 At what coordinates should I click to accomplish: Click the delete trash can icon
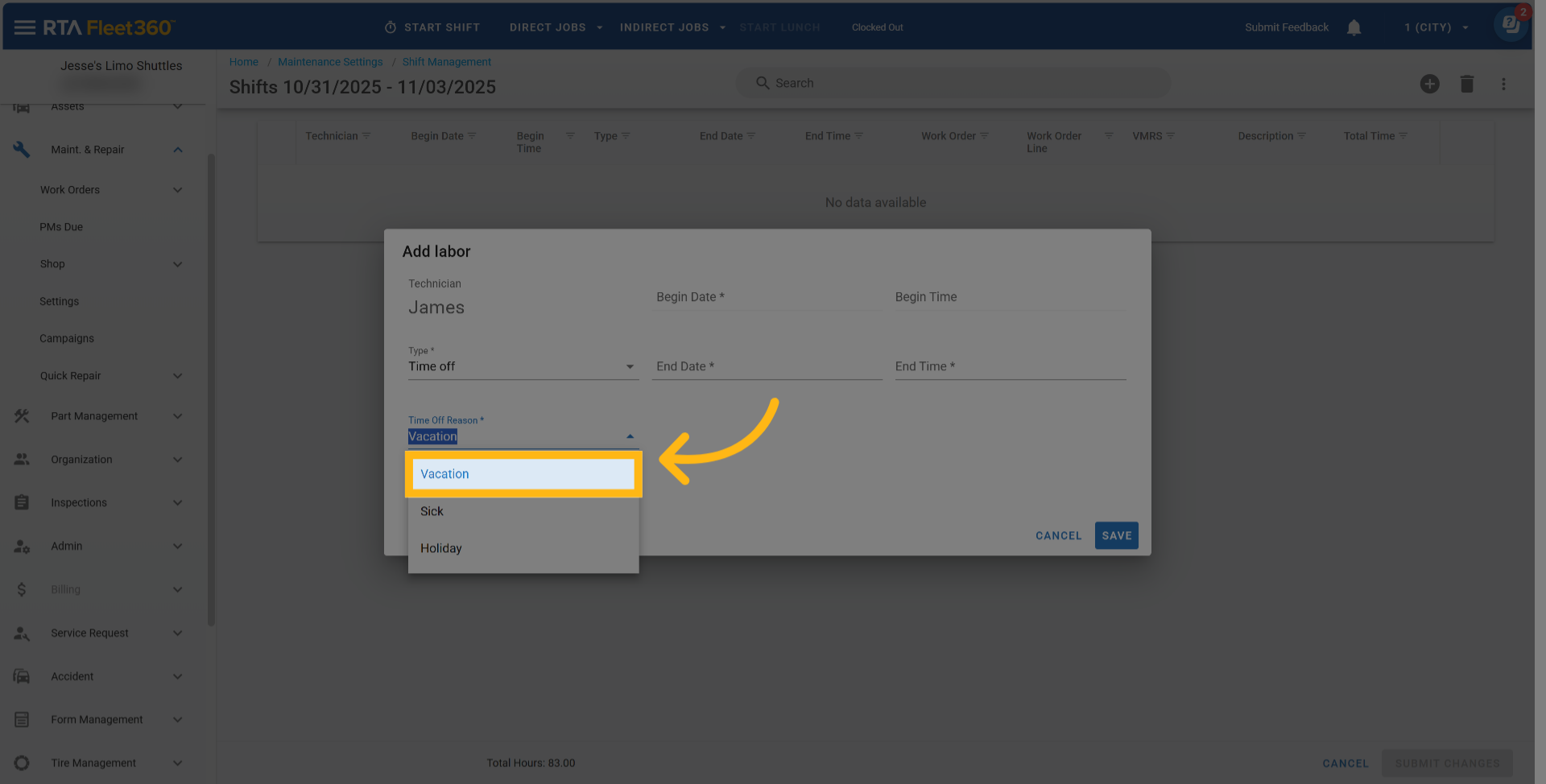pyautogui.click(x=1466, y=84)
